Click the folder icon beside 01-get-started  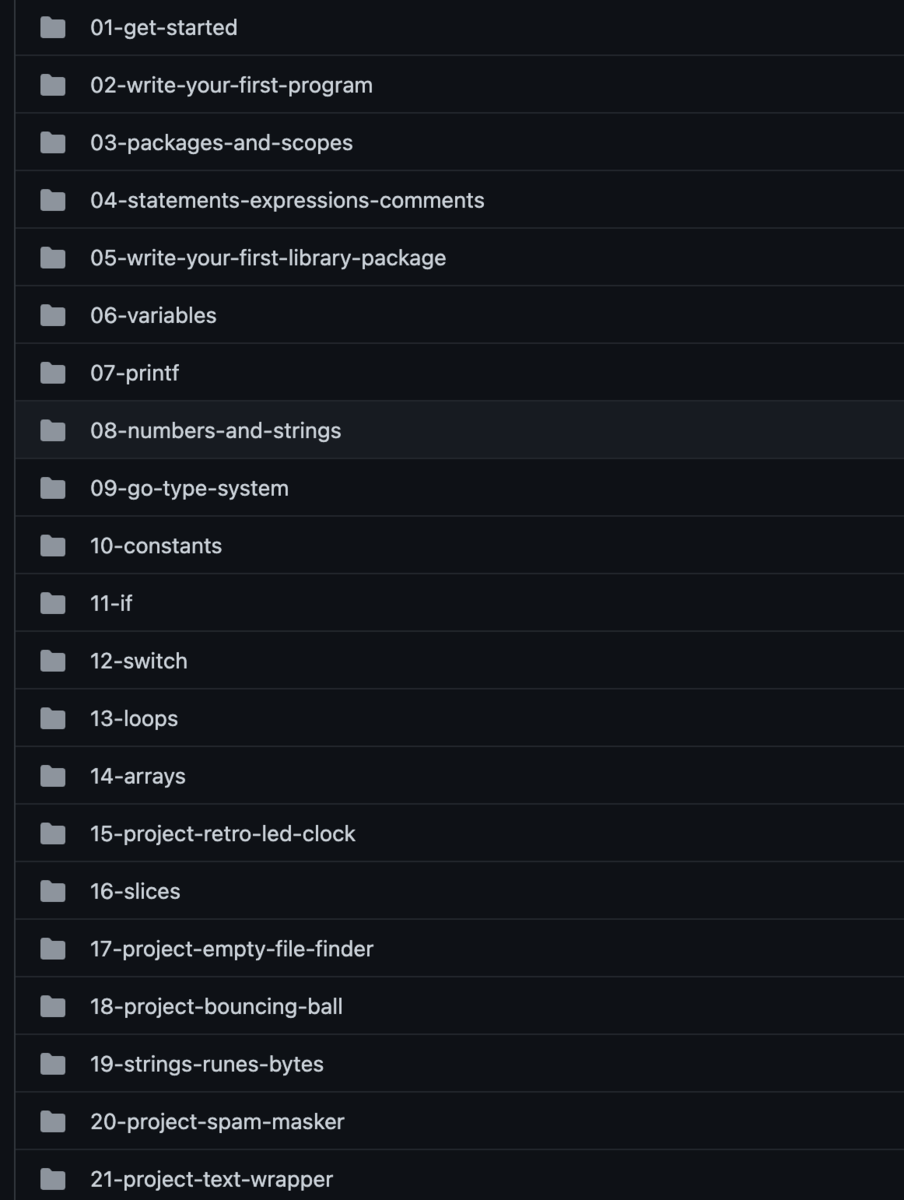pyautogui.click(x=52, y=28)
